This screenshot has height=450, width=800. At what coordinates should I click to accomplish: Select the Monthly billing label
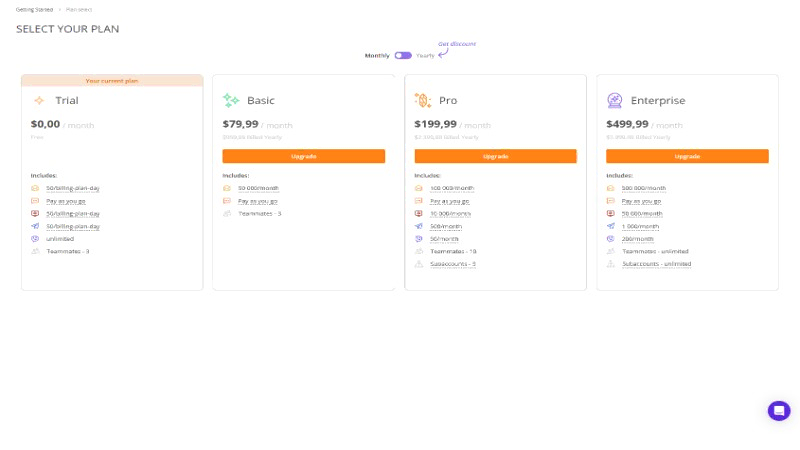pos(377,56)
